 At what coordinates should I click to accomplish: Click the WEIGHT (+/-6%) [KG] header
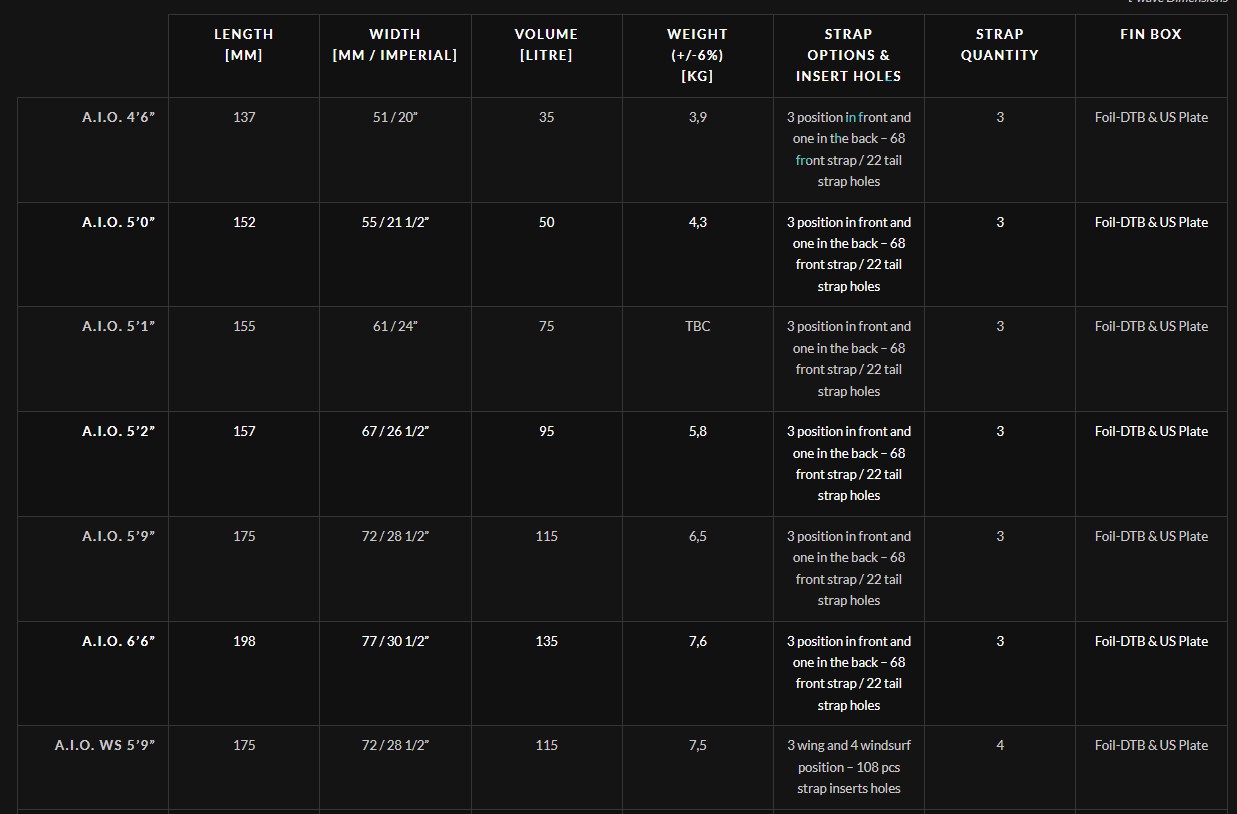pos(698,55)
